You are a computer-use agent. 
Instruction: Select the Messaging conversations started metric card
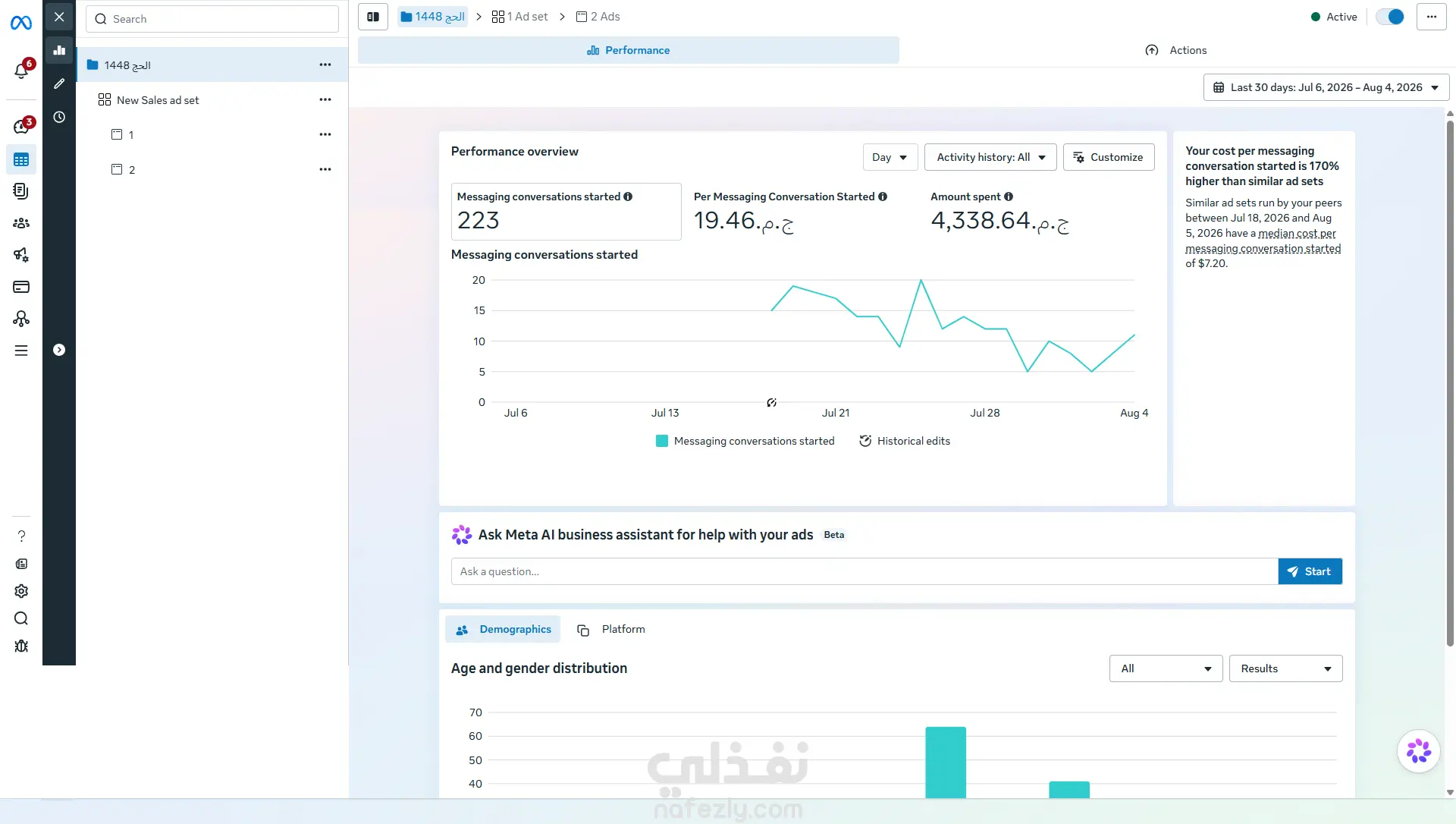tap(566, 212)
